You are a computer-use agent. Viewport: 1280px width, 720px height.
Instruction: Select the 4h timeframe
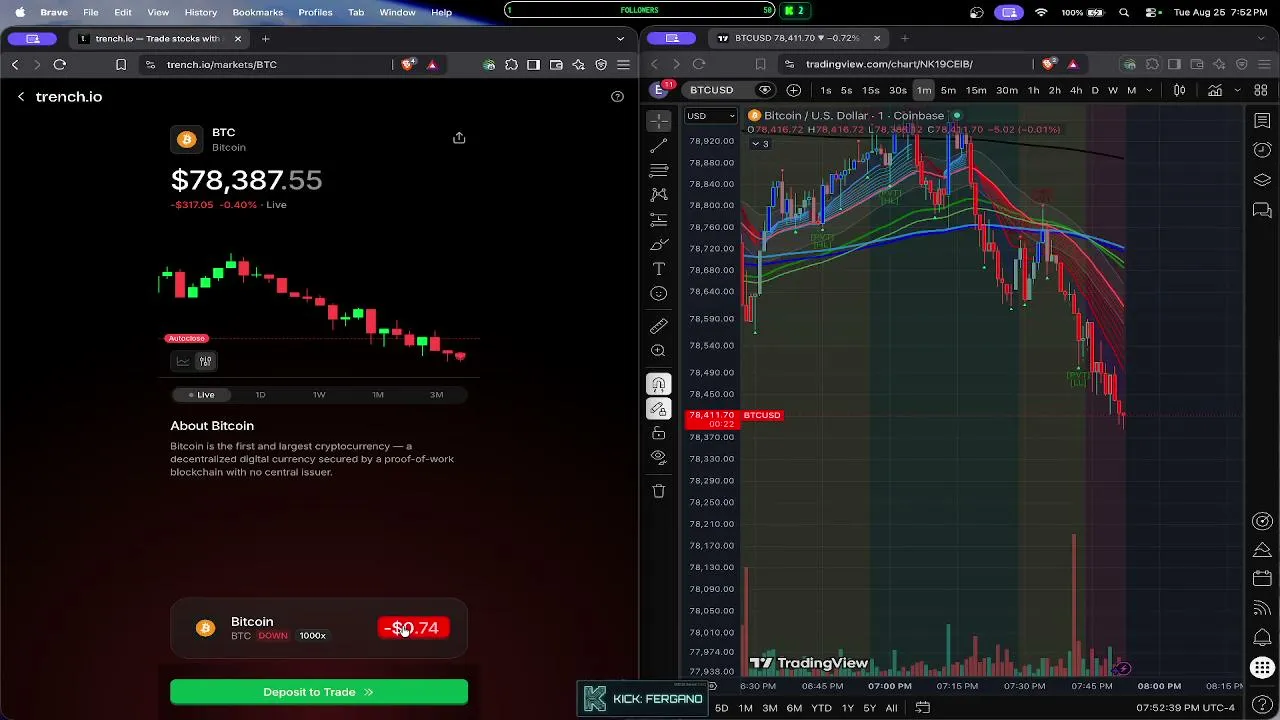(1076, 90)
